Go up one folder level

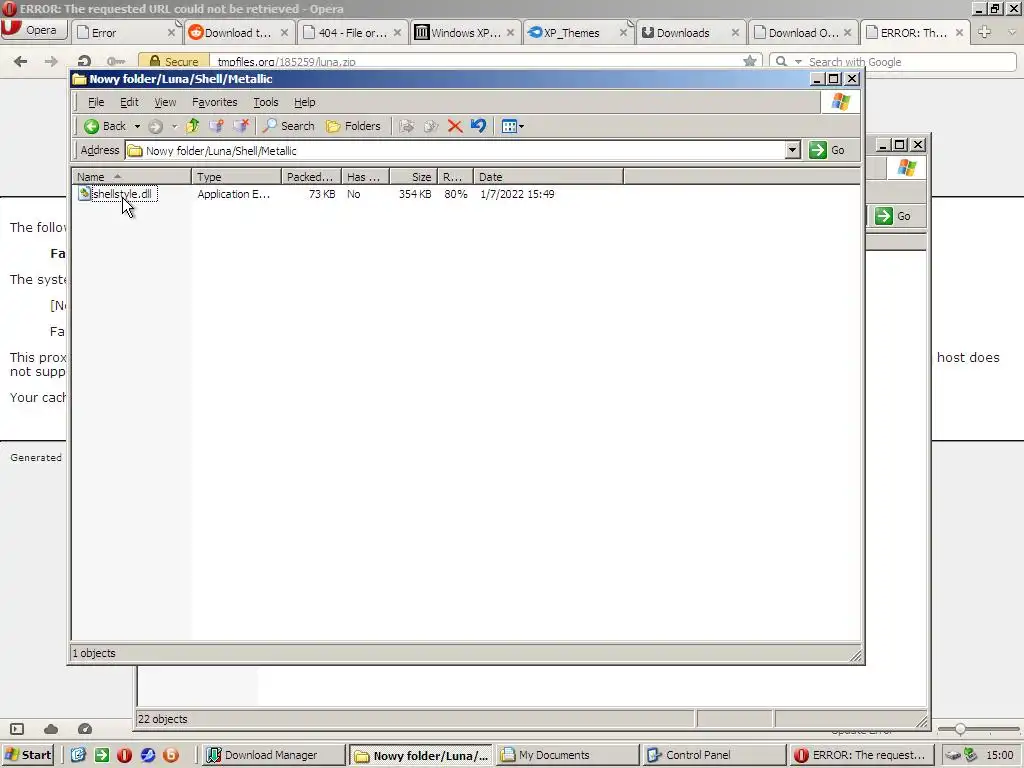(x=193, y=126)
